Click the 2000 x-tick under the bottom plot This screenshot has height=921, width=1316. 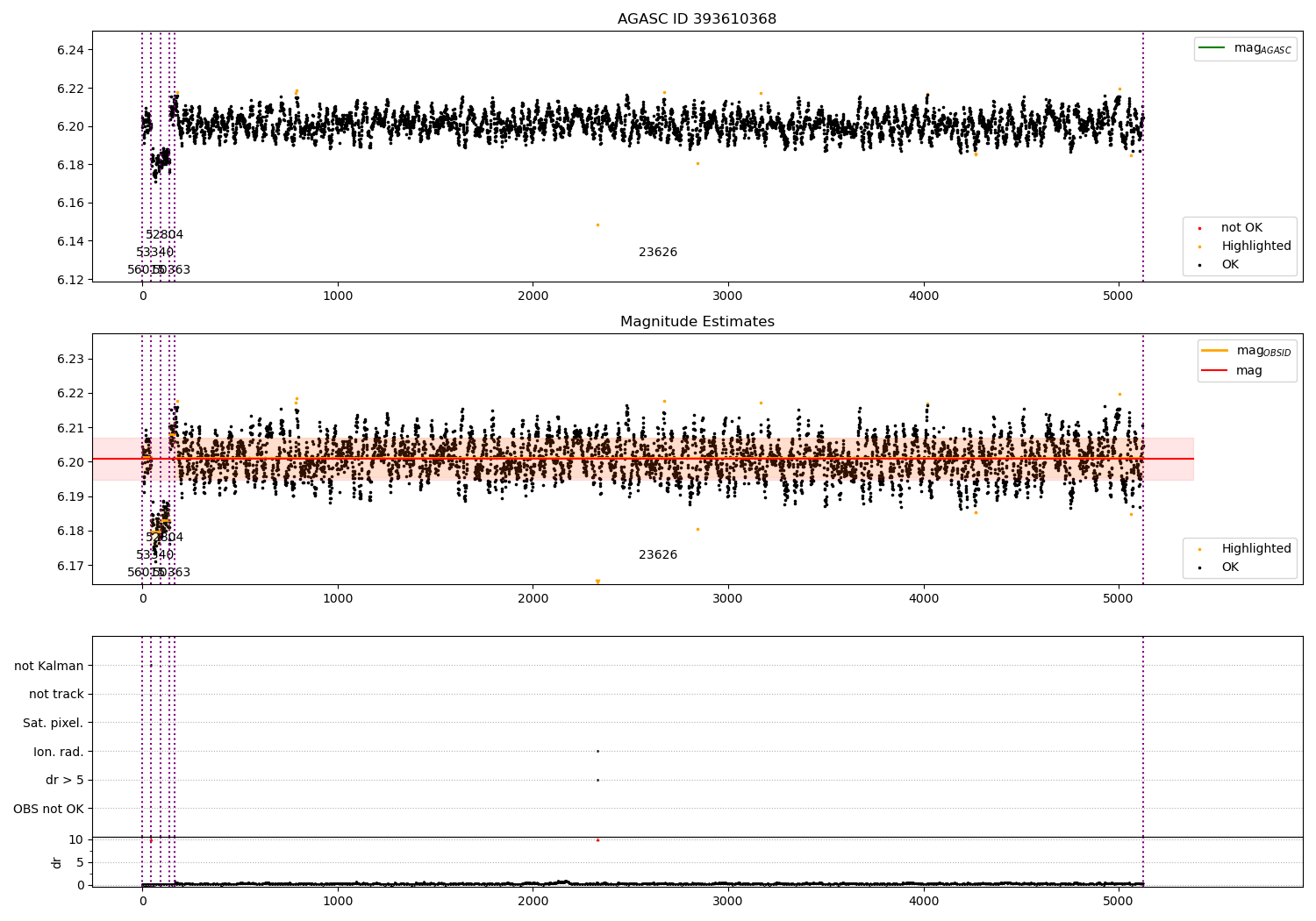point(533,901)
